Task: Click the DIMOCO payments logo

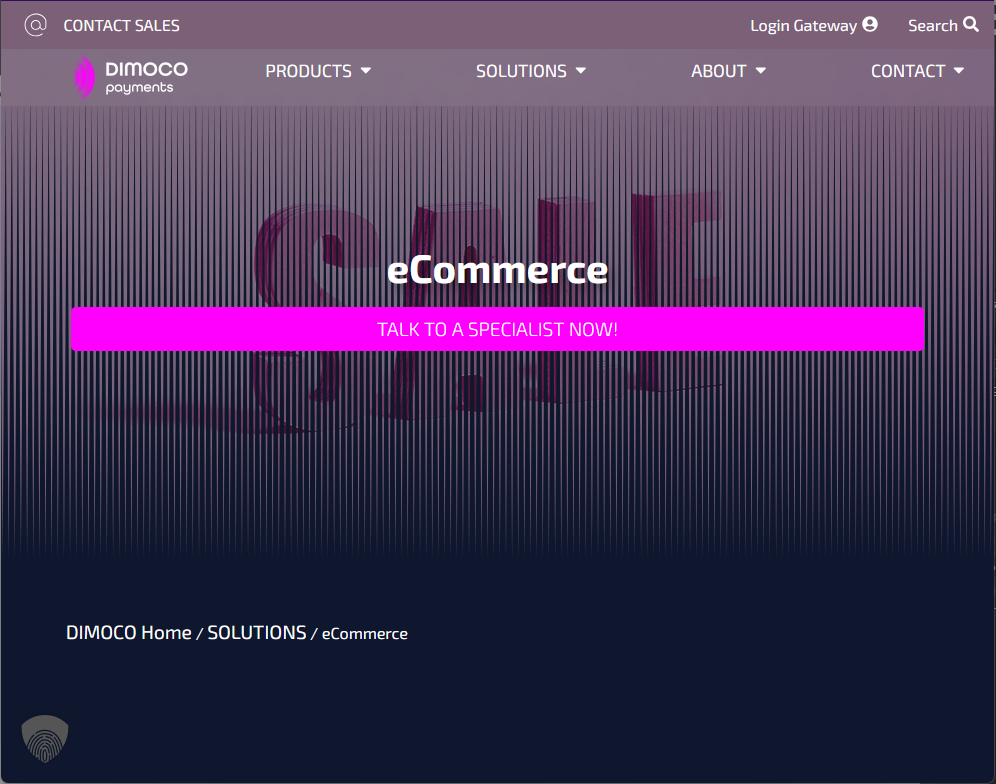Action: (x=131, y=77)
